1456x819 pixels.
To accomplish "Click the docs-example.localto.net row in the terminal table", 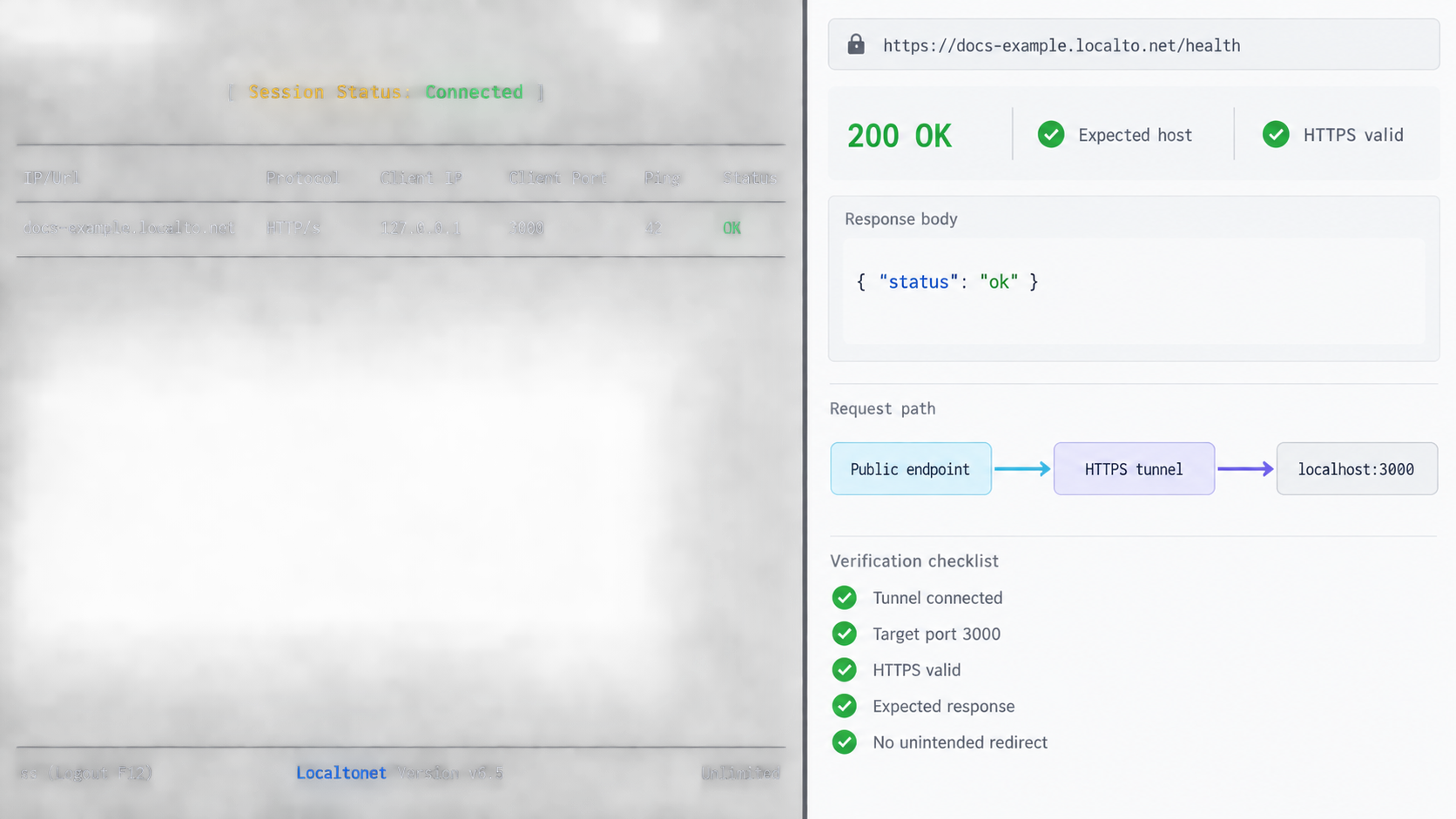I will (401, 228).
